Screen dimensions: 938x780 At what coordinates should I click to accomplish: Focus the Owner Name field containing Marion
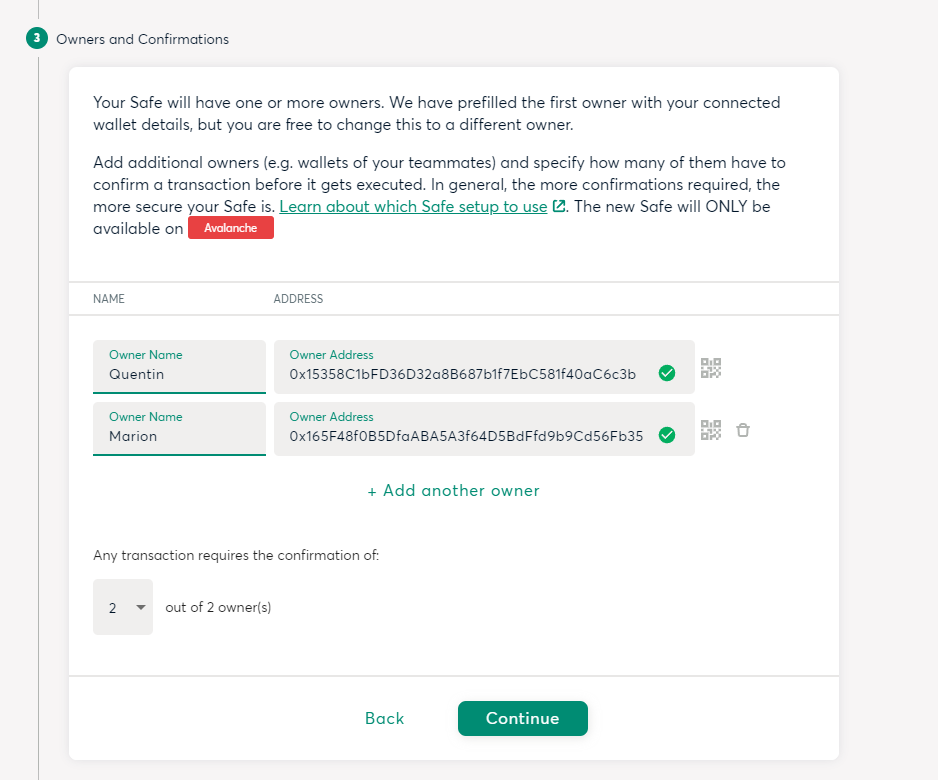(x=179, y=436)
